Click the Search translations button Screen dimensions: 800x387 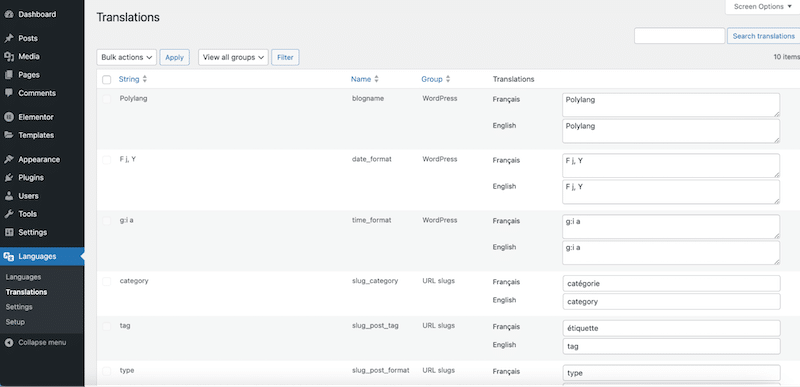[763, 36]
